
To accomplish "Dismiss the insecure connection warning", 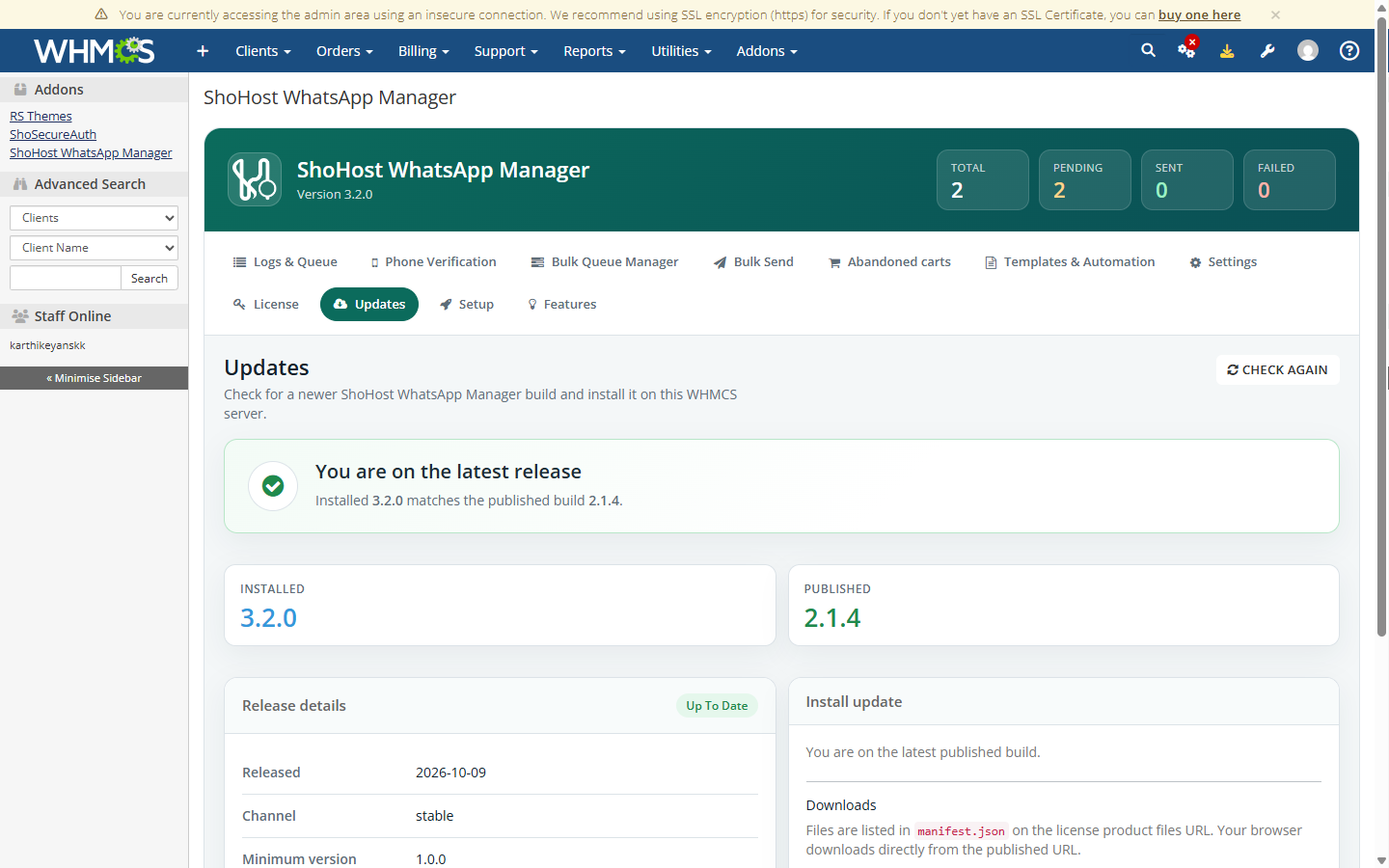I will click(x=1275, y=14).
